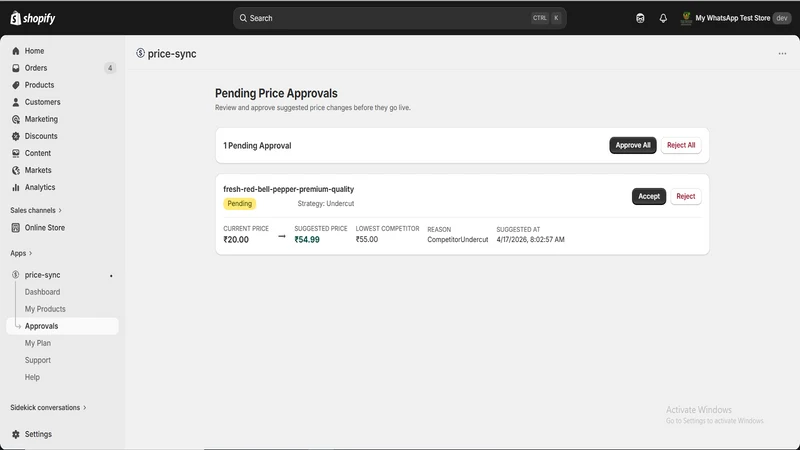Viewport: 800px width, 450px height.
Task: Click the pin dot next to price-sync
Action: point(111,276)
